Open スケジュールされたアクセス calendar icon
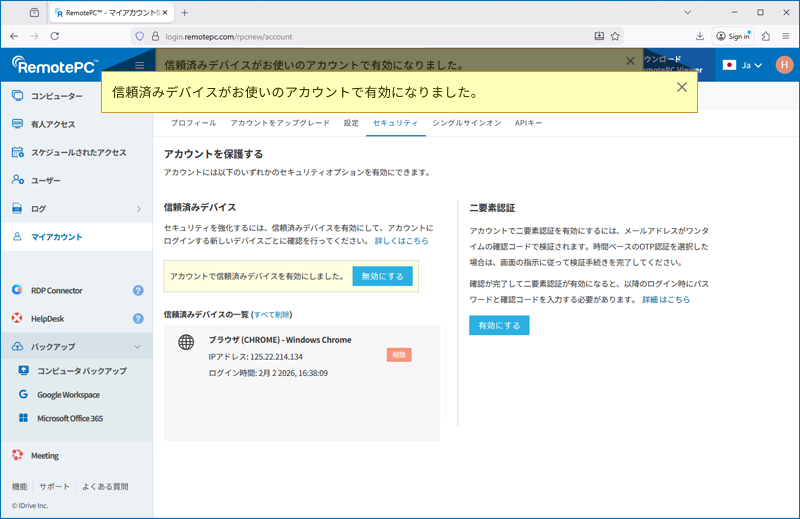Screen dimensions: 800x519 coord(17,152)
